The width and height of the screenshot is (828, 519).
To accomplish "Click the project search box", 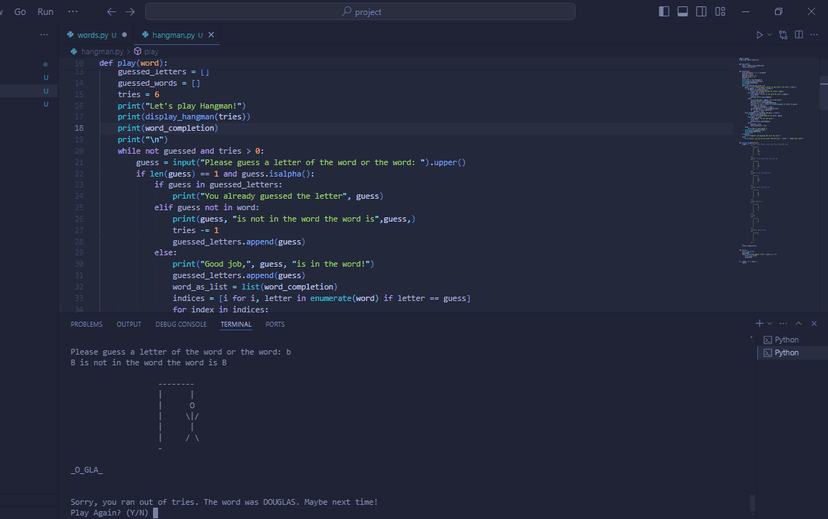I will click(360, 12).
